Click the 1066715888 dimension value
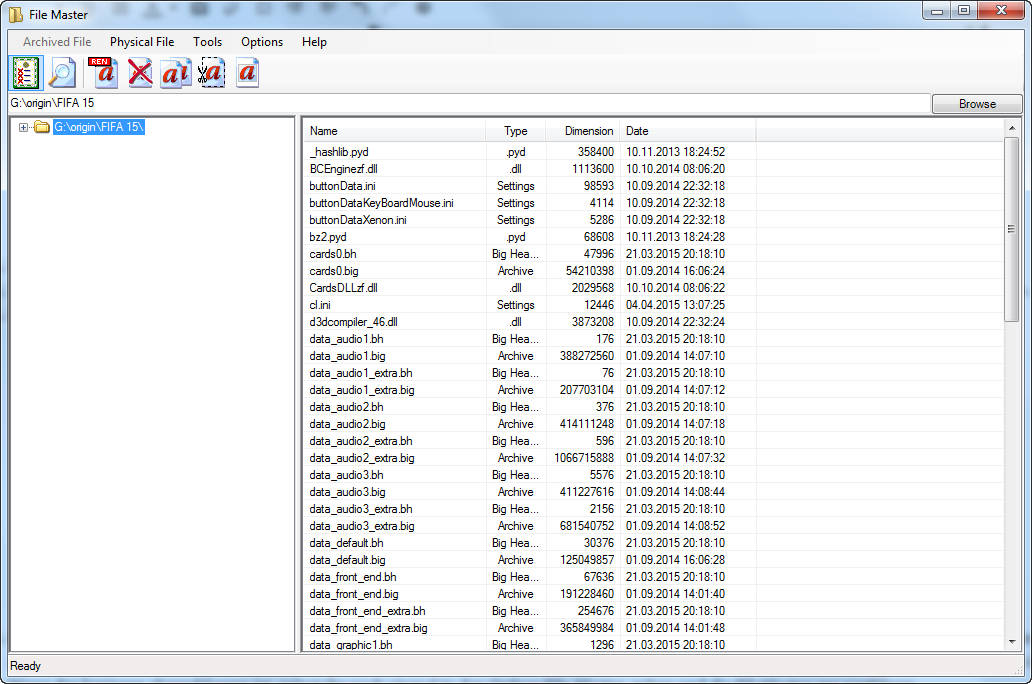The image size is (1032, 684). (x=584, y=458)
